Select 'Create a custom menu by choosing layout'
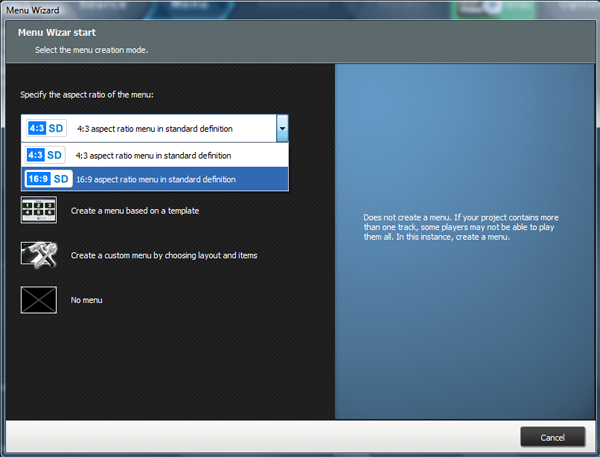 164,255
